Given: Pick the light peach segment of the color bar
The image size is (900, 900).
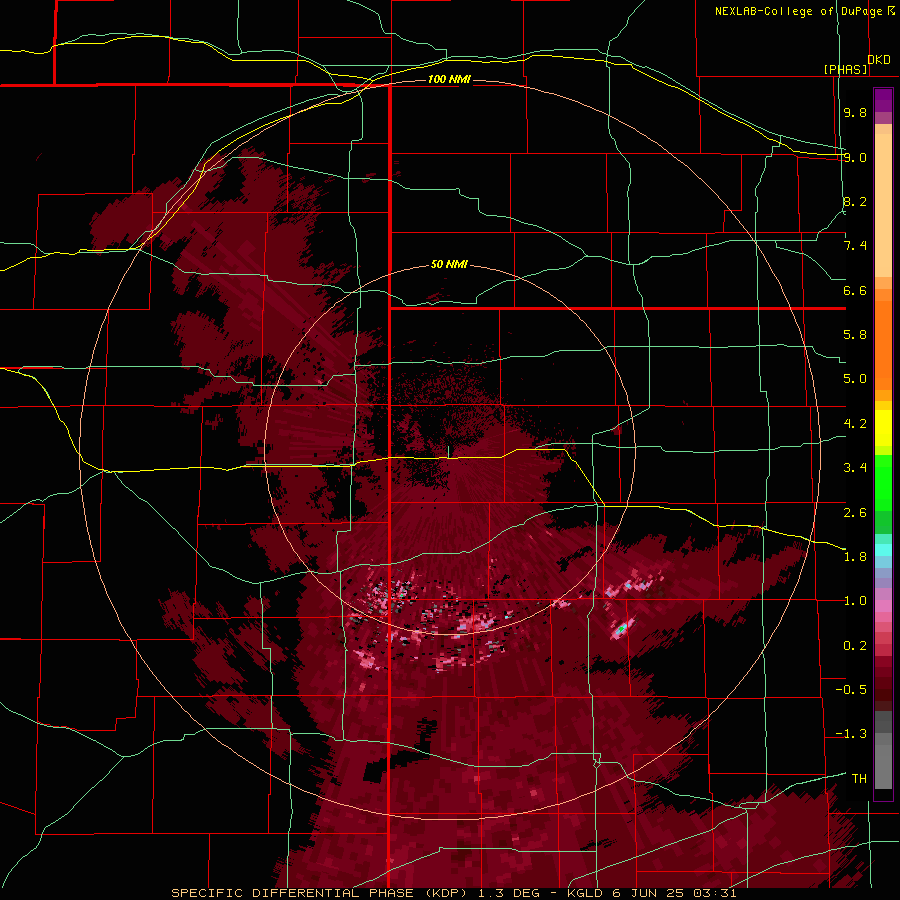Looking at the screenshot, I should tap(883, 207).
